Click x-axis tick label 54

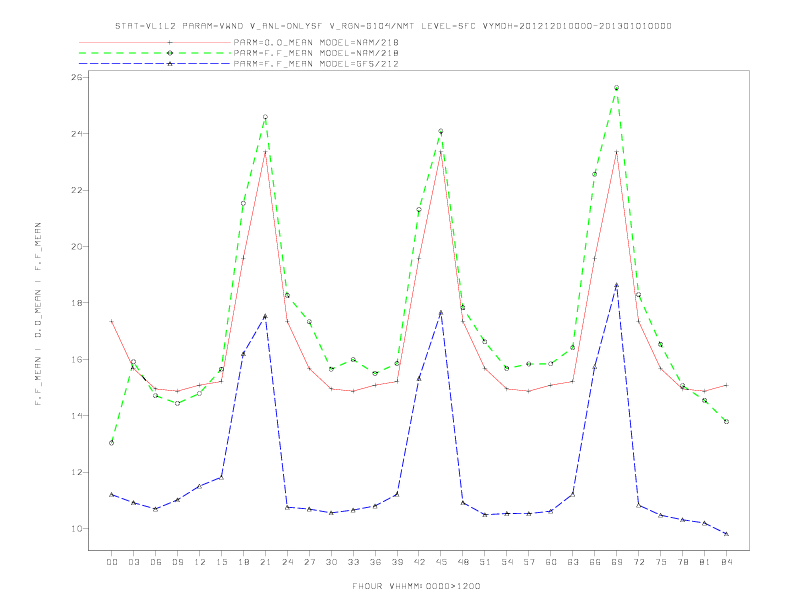[507, 562]
